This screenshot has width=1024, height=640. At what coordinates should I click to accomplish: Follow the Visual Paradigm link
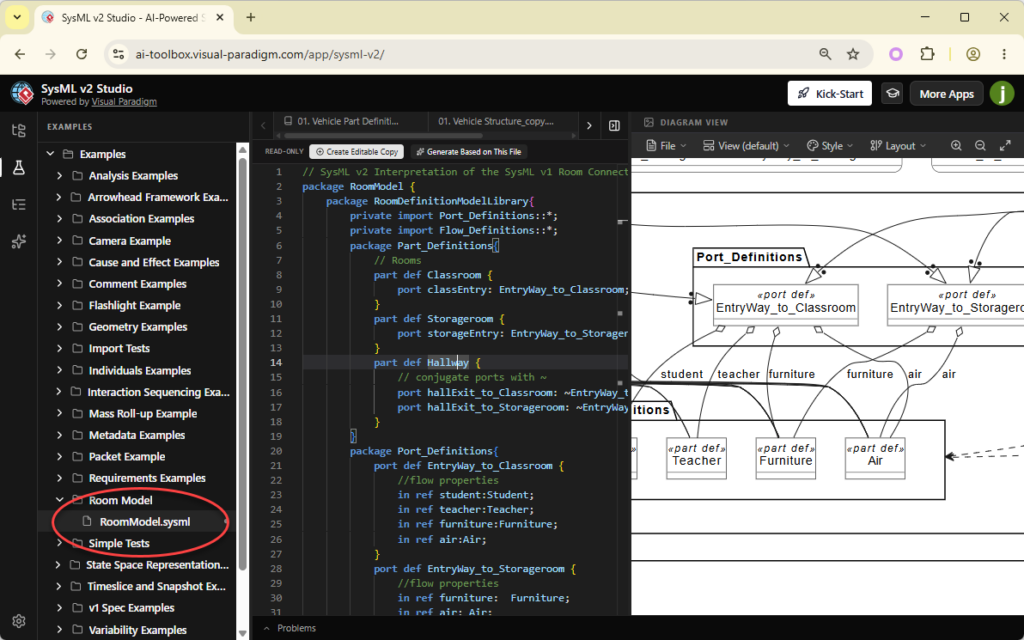pyautogui.click(x=124, y=102)
